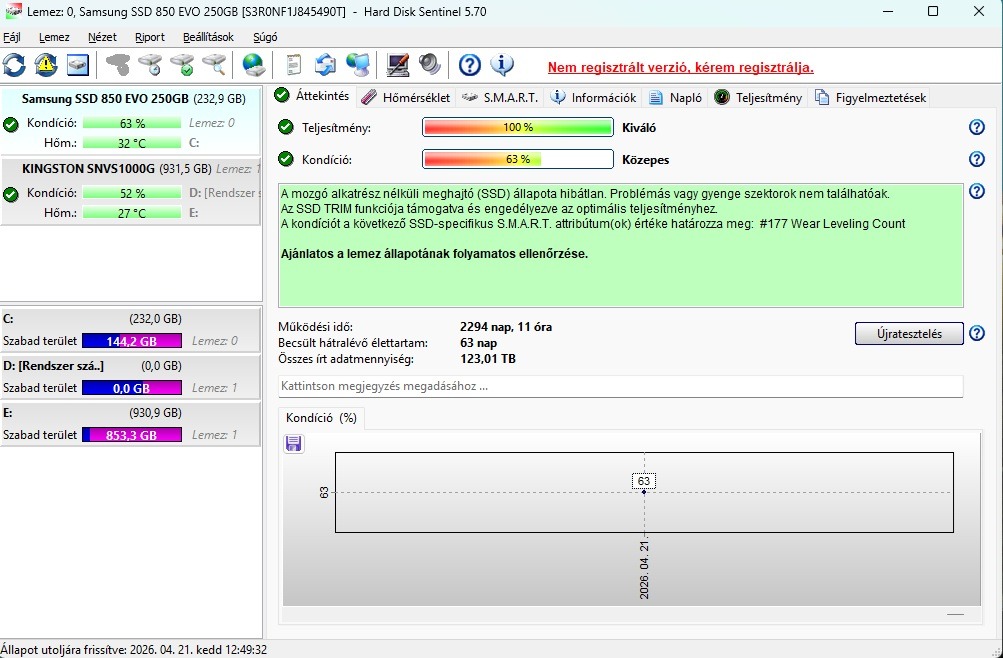Screen dimensions: 1003x658
Task: Click the note field Kattintson megjegyzés megadásához
Action: pyautogui.click(x=620, y=386)
